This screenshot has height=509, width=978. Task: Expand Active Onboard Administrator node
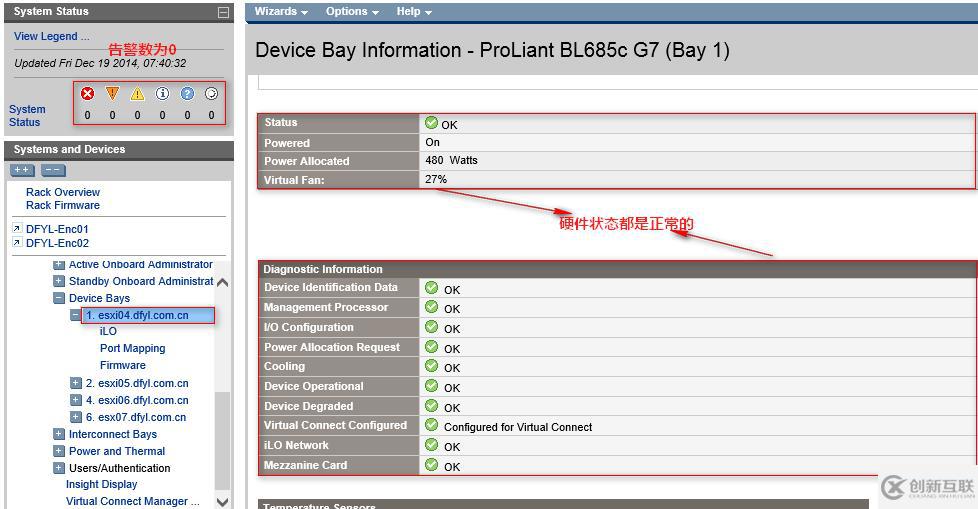pyautogui.click(x=59, y=264)
